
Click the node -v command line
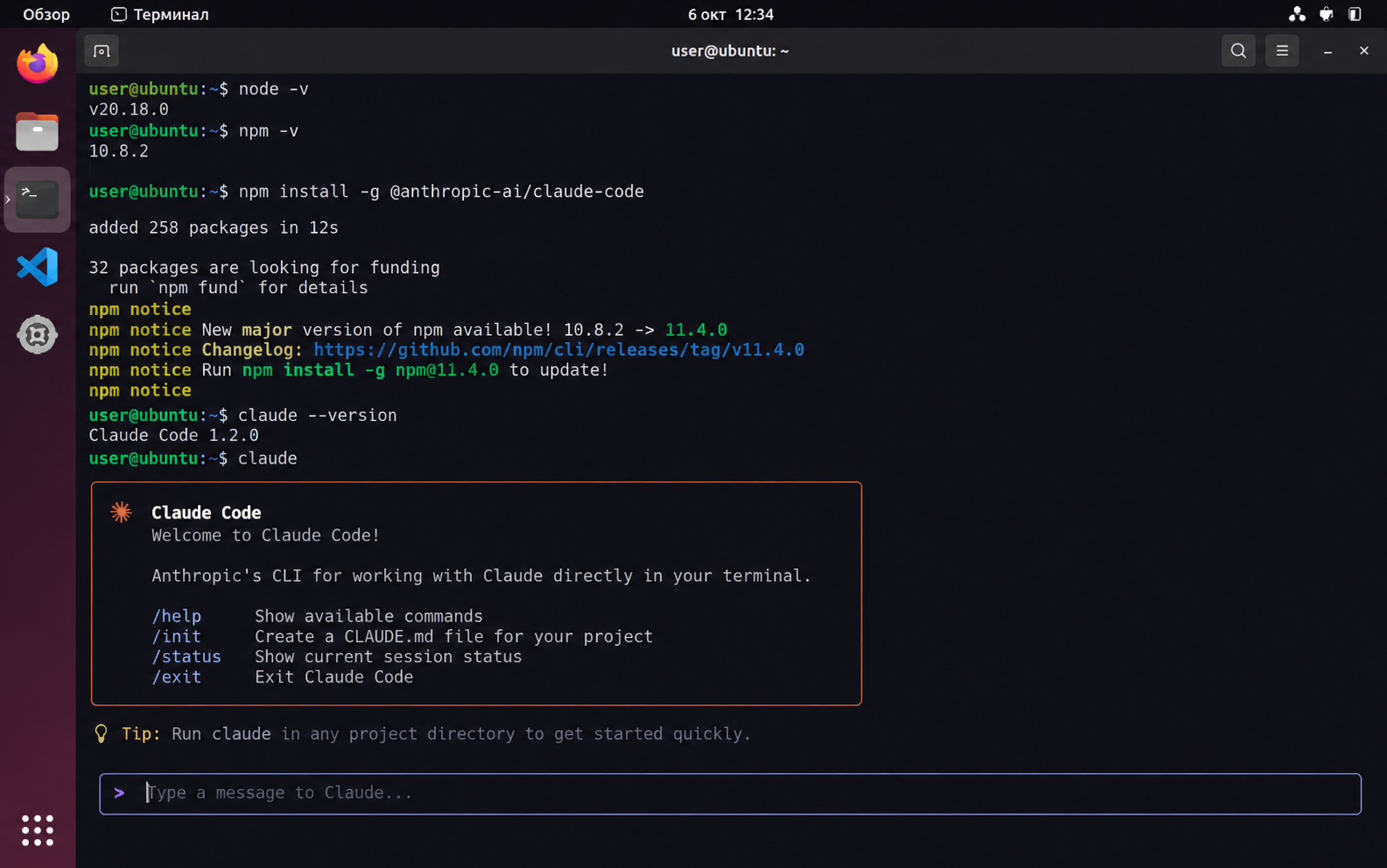point(199,89)
